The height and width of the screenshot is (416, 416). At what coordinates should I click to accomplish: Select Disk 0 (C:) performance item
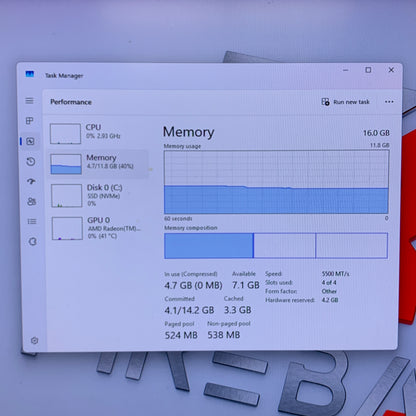[x=99, y=195]
